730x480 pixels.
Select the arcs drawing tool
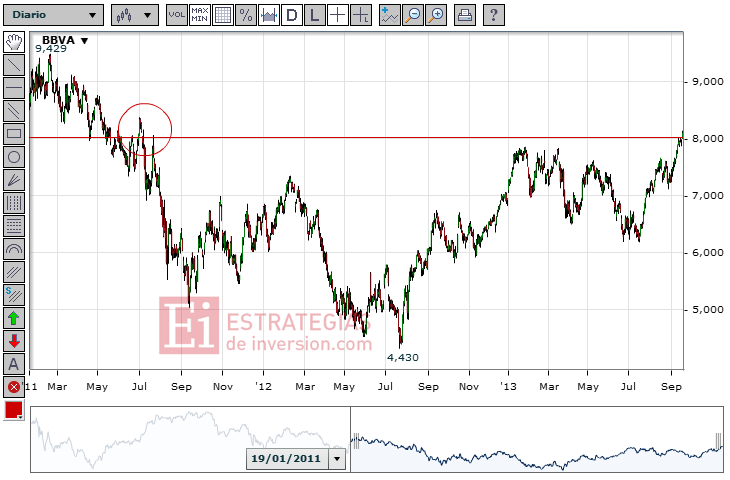pos(14,249)
